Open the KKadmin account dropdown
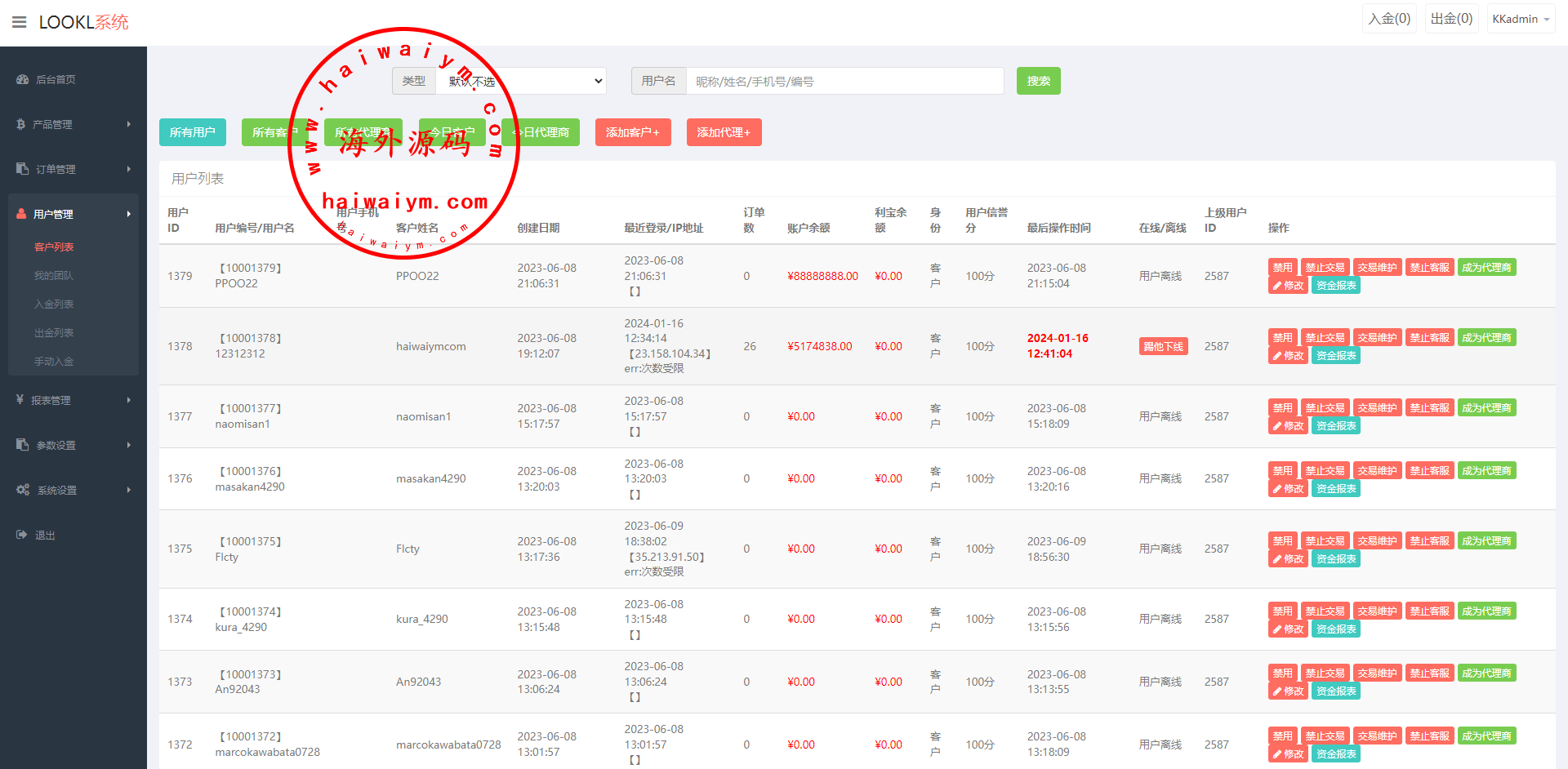 pyautogui.click(x=1520, y=19)
